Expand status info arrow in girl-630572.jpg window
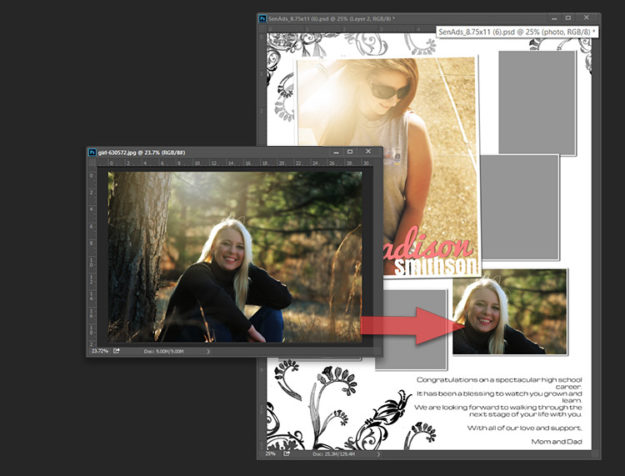625x476 pixels. [x=208, y=351]
